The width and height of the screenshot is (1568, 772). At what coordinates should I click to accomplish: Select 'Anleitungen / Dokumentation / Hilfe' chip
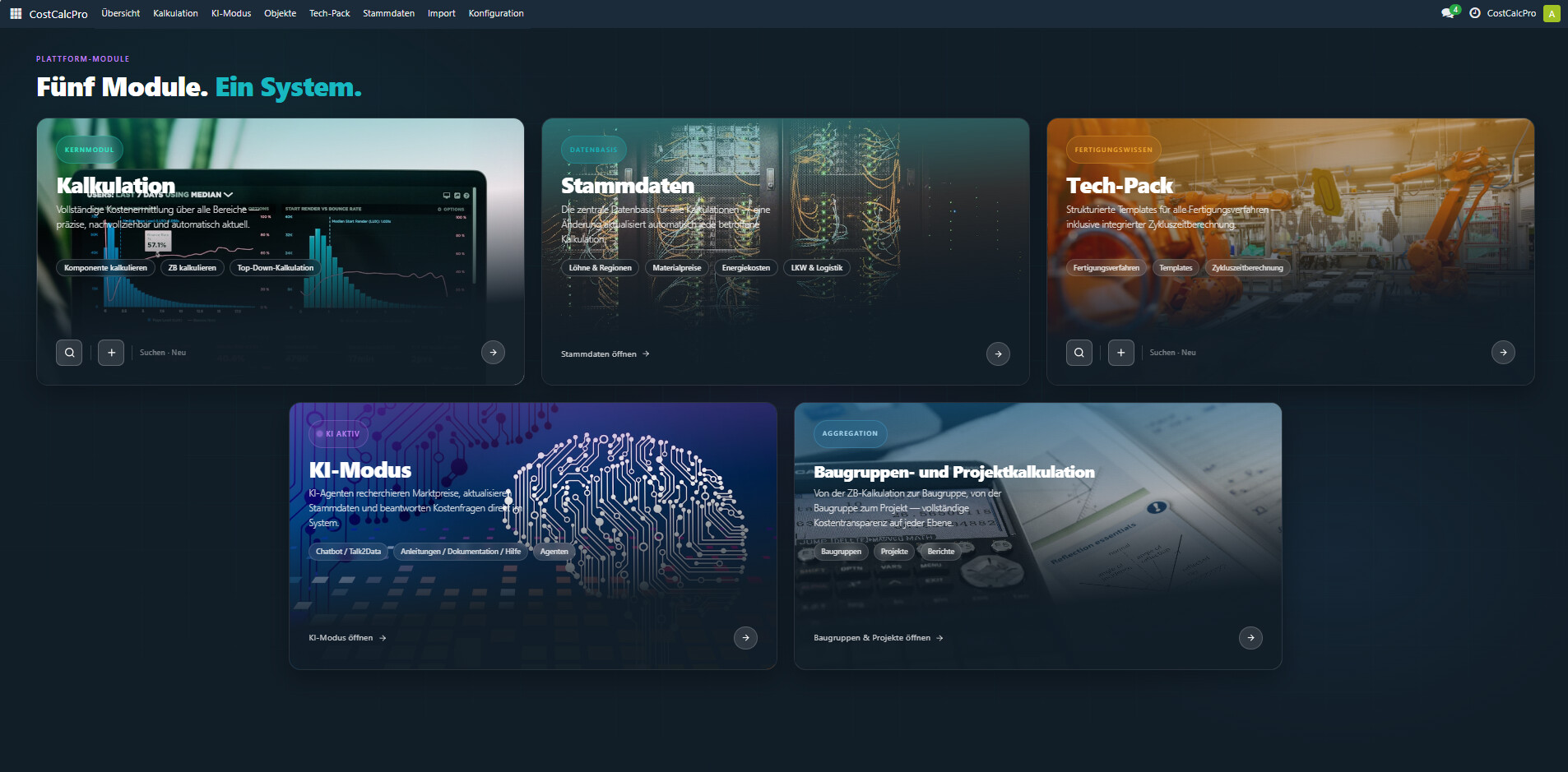[460, 552]
